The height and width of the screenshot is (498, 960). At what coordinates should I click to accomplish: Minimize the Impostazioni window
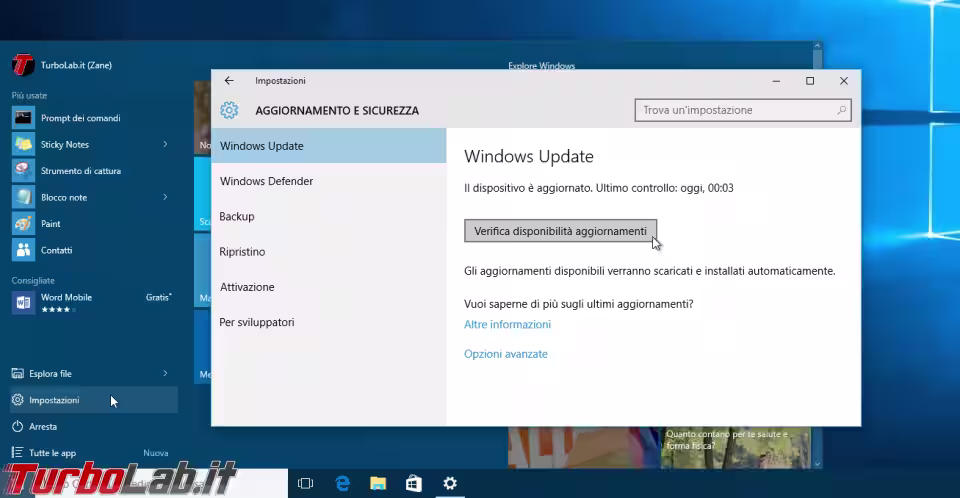776,81
